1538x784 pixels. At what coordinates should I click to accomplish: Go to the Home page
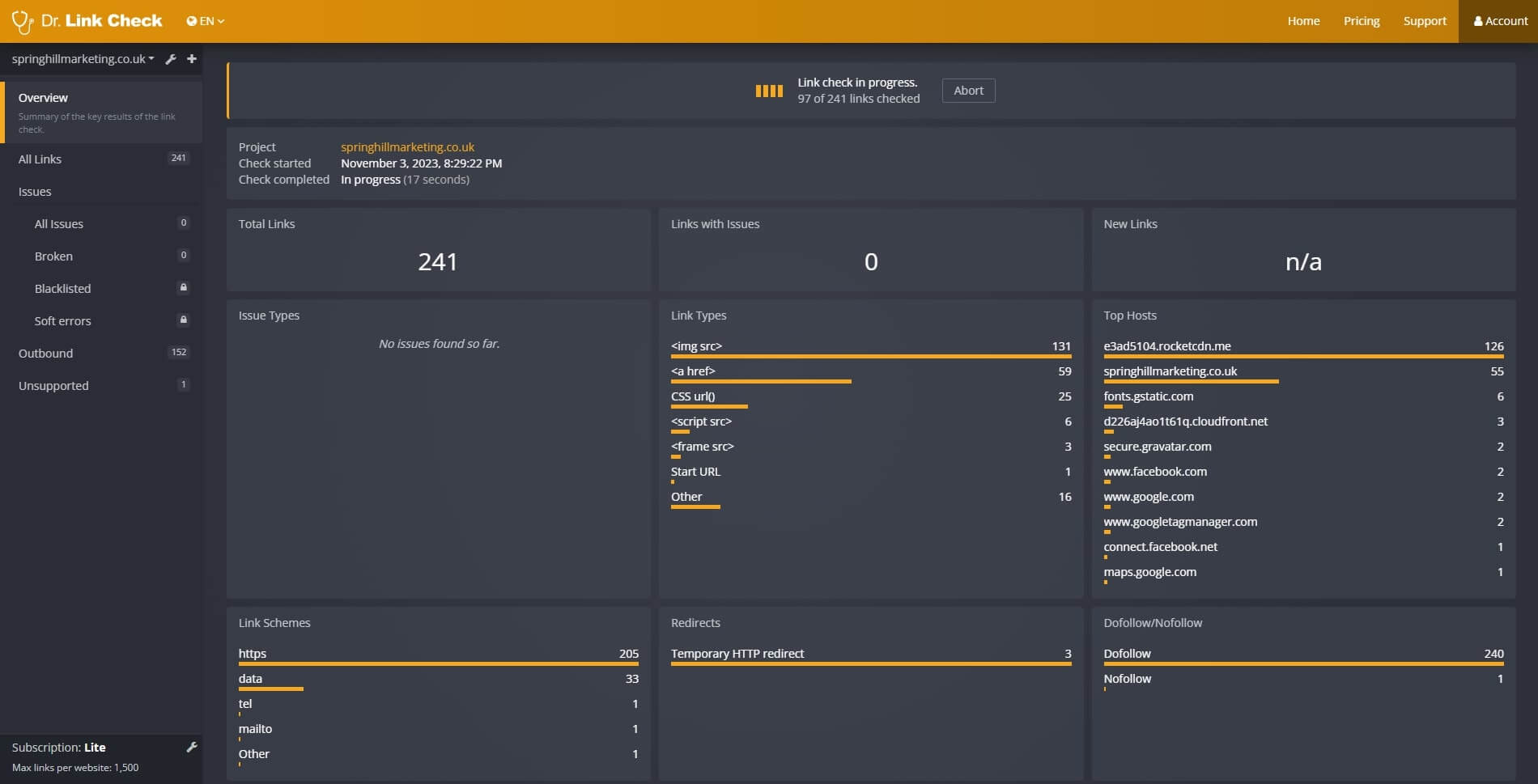1303,21
